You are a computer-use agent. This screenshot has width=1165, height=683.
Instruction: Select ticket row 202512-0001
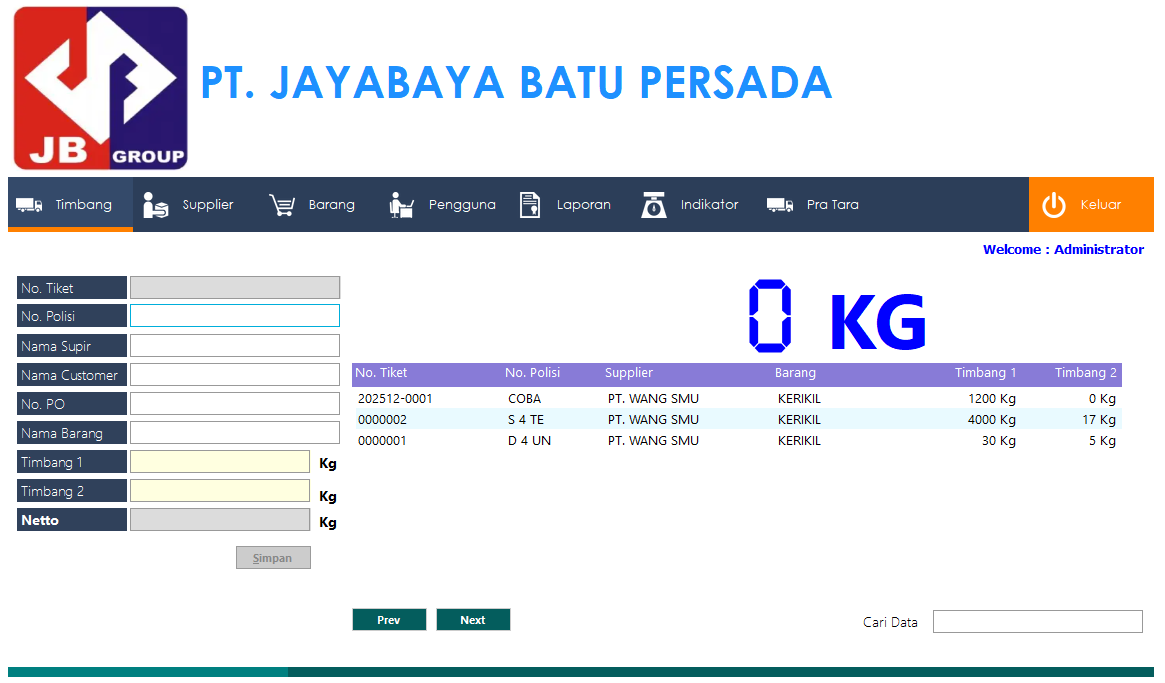click(737, 399)
